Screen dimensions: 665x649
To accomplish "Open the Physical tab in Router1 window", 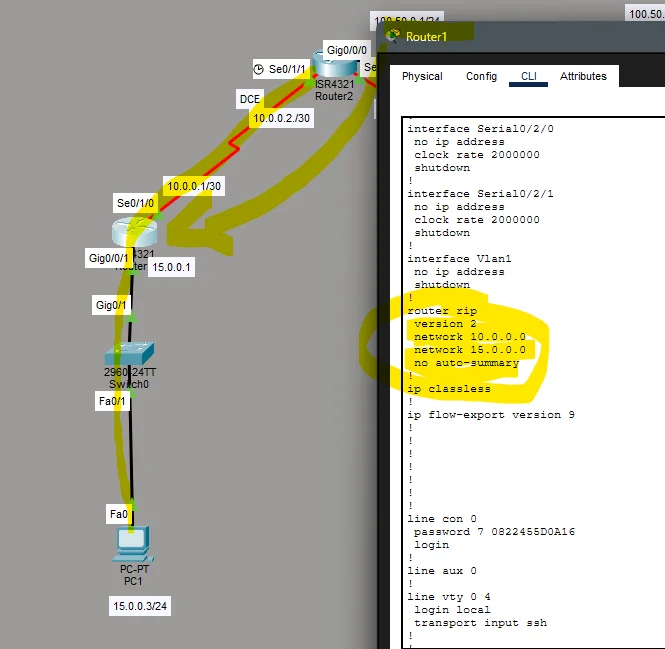I will (x=422, y=76).
